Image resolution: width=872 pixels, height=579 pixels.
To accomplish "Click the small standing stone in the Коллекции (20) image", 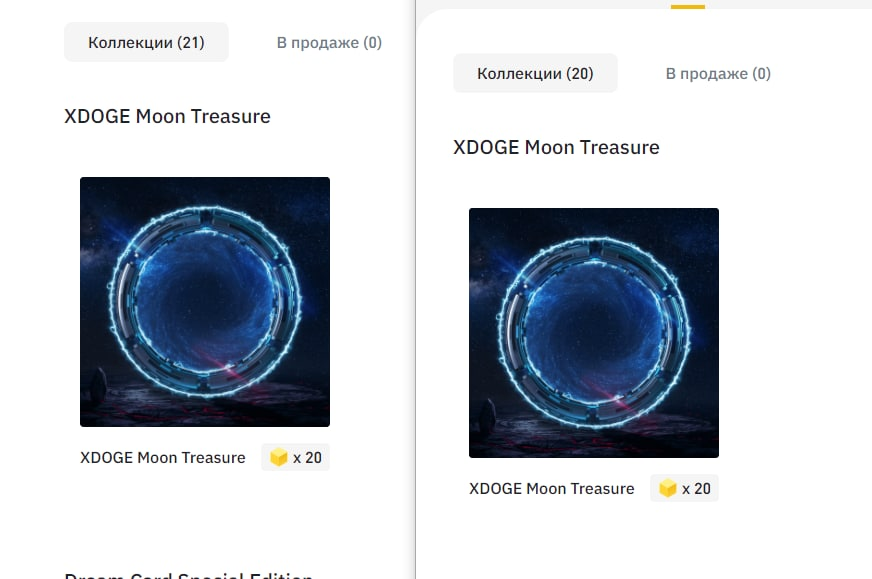I will (487, 417).
